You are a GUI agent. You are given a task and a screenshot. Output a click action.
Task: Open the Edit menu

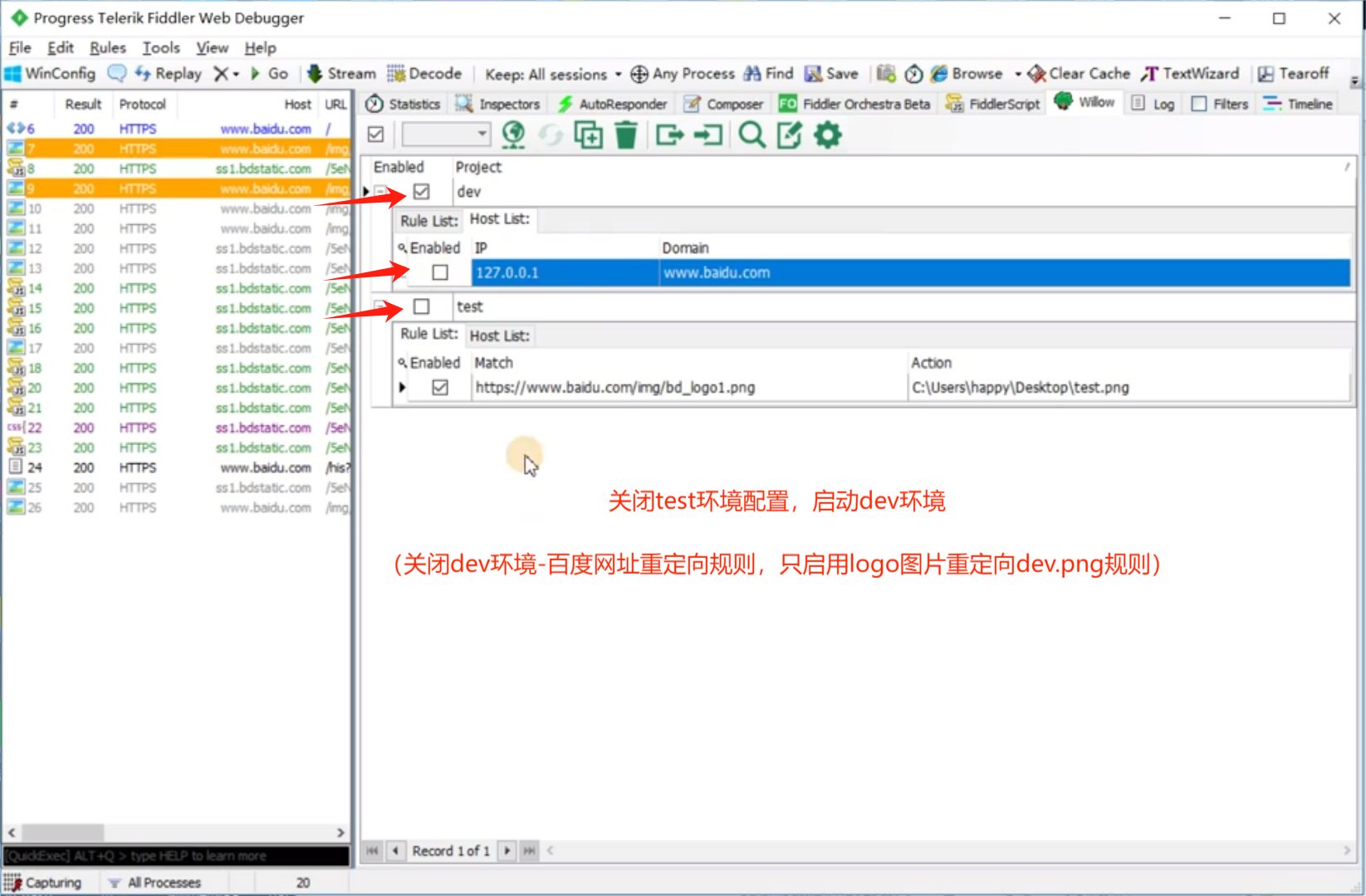tap(61, 48)
